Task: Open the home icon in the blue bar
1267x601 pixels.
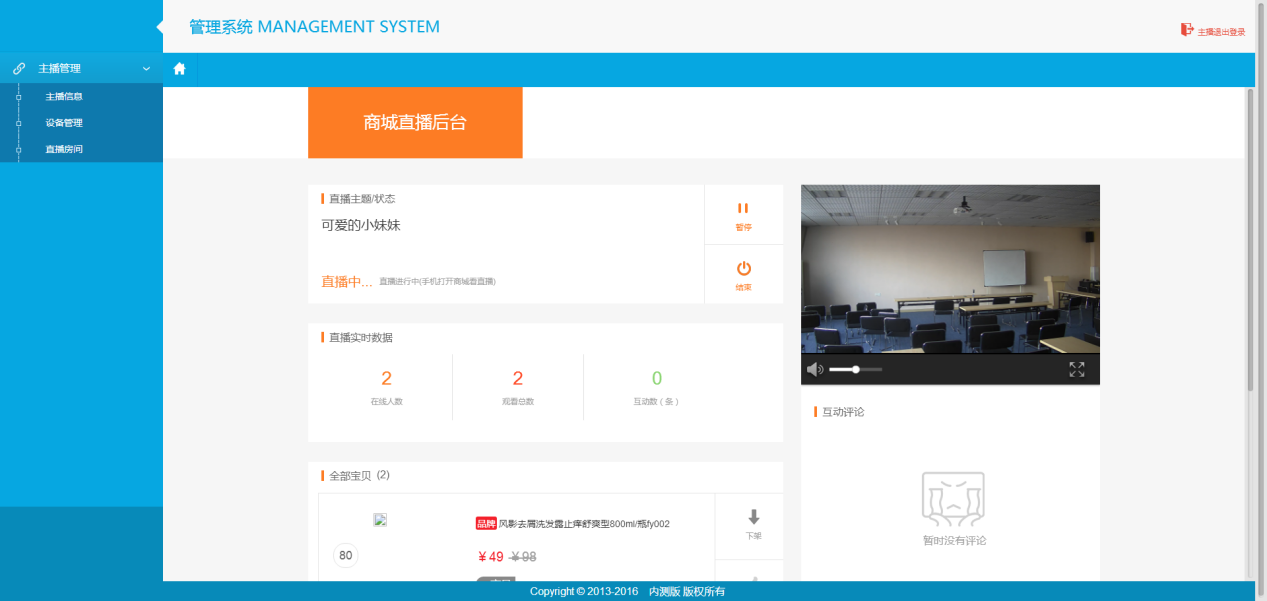Action: (180, 69)
